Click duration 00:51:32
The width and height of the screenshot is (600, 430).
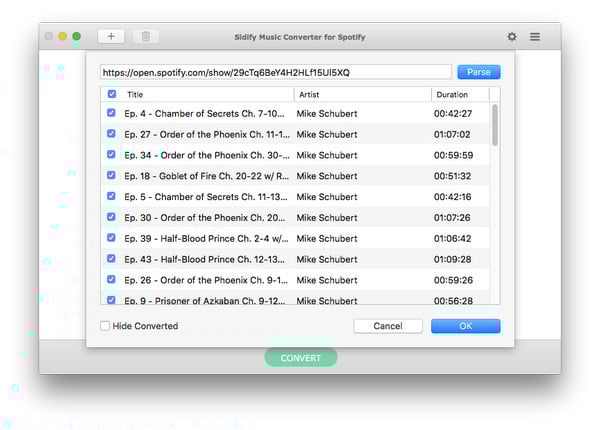452,176
